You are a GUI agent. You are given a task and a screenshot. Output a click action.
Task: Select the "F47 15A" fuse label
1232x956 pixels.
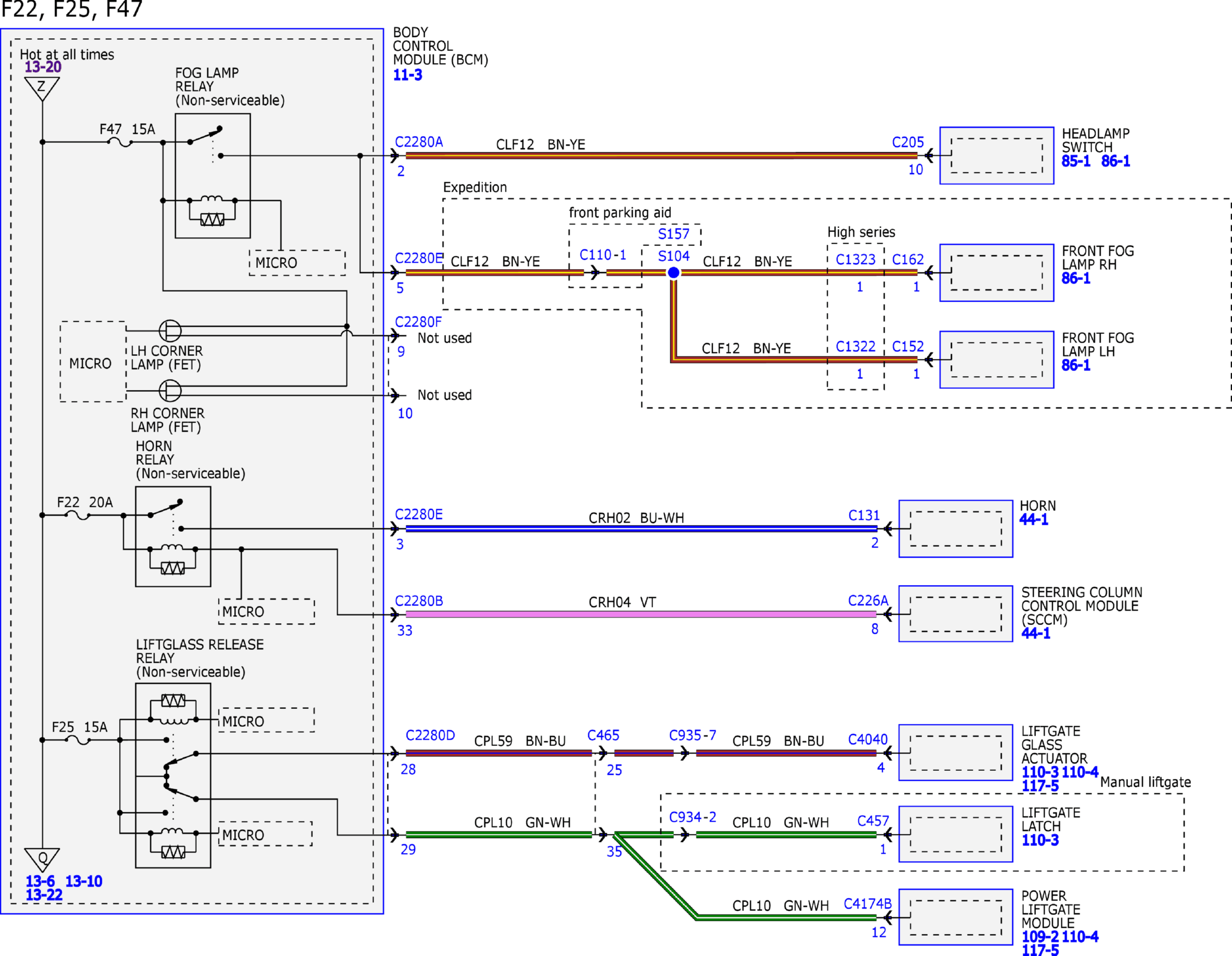[127, 129]
